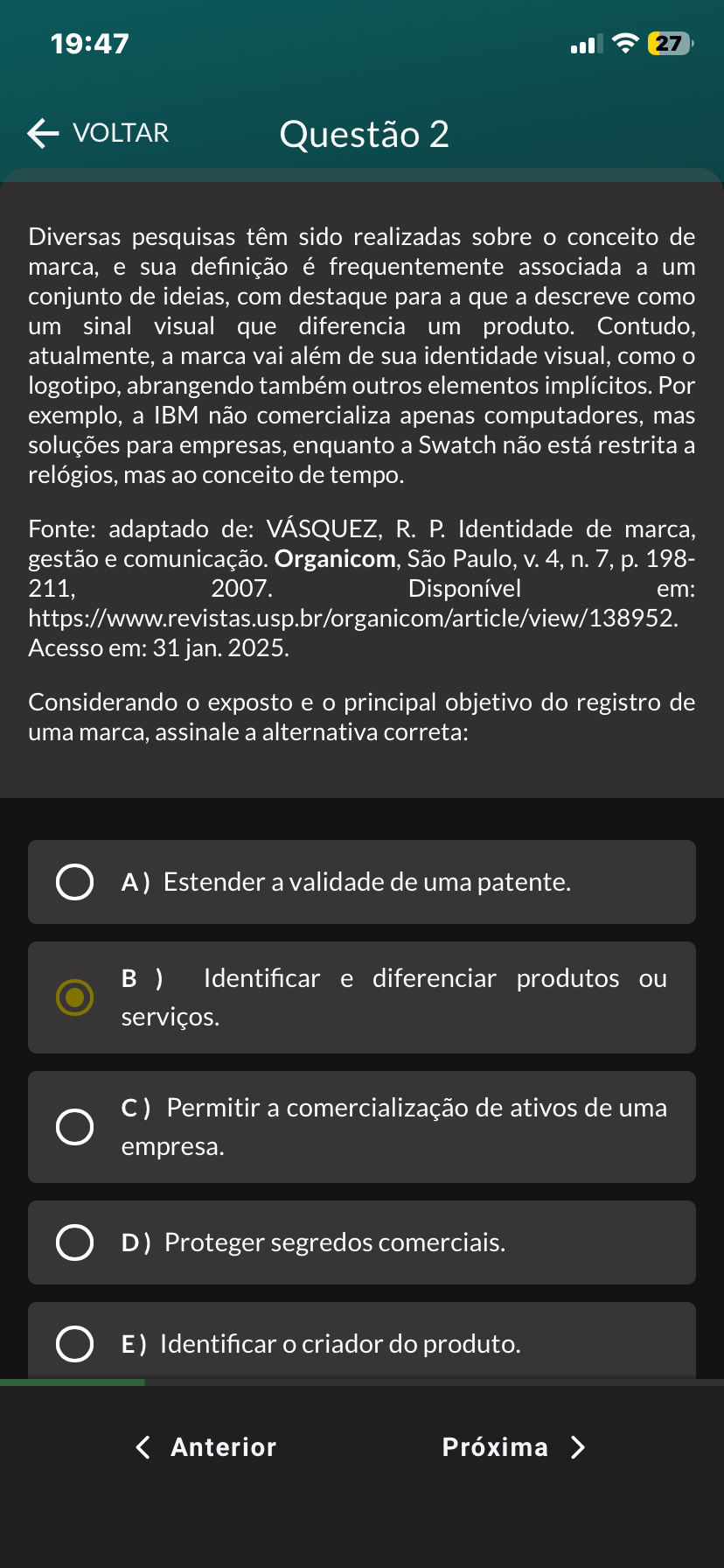Select the selected radio for option B
Viewport: 724px width, 1568px height.
point(75,997)
